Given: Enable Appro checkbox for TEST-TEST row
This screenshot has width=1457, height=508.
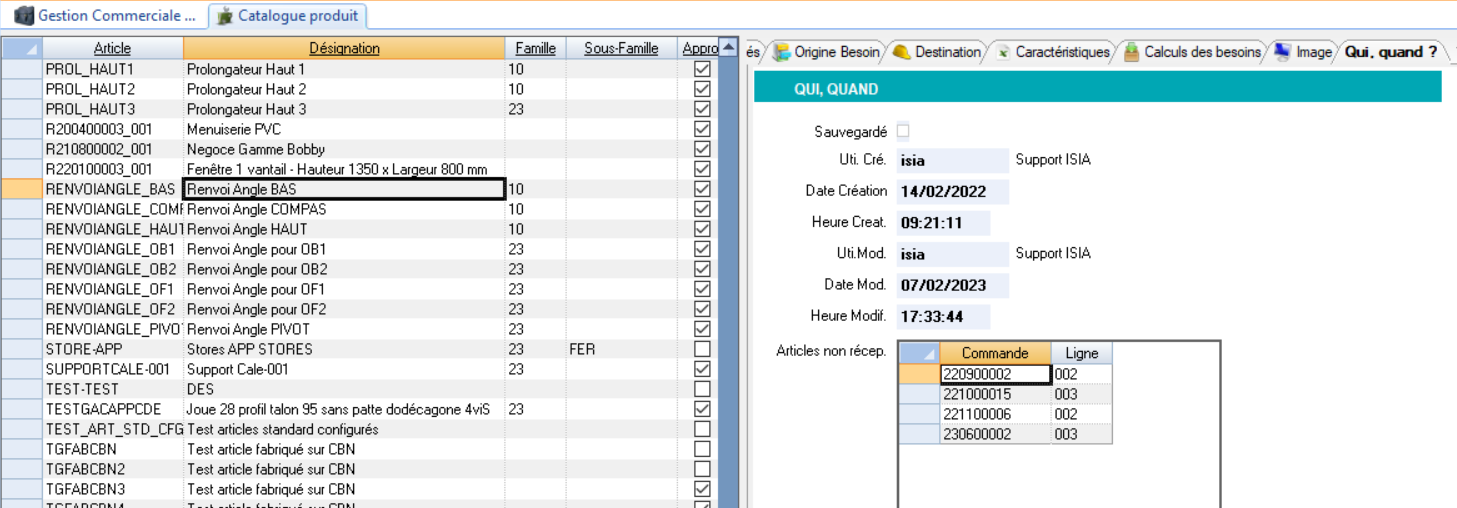Looking at the screenshot, I should point(702,389).
